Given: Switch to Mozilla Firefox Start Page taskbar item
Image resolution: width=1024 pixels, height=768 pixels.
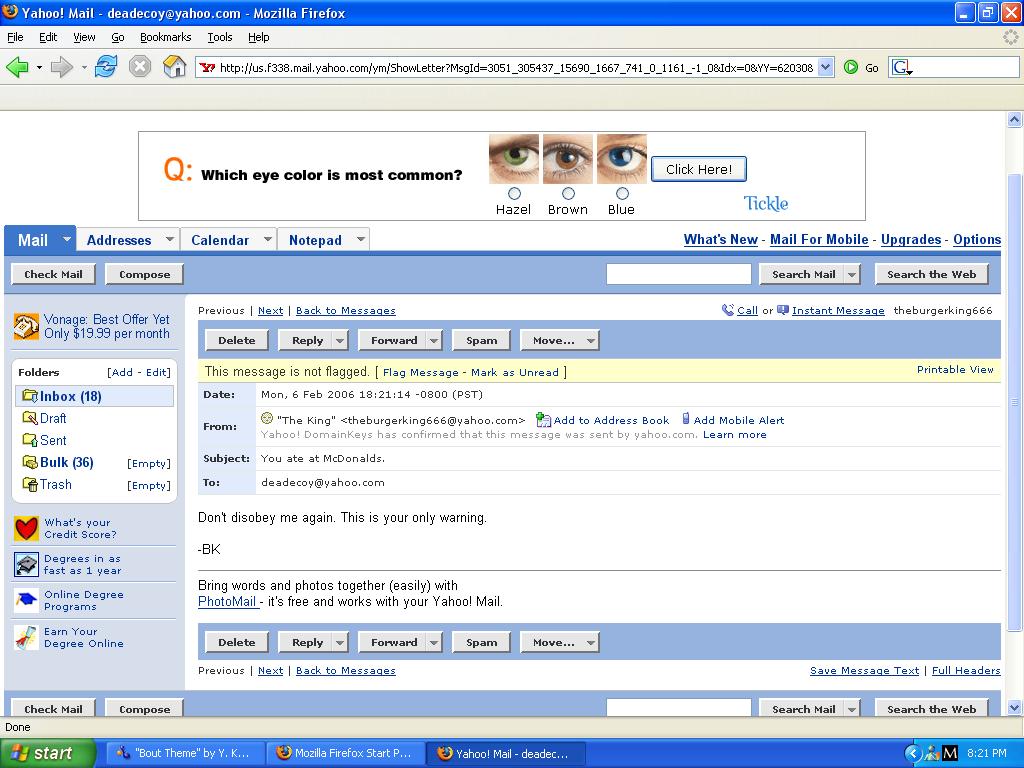Looking at the screenshot, I should click(x=346, y=754).
